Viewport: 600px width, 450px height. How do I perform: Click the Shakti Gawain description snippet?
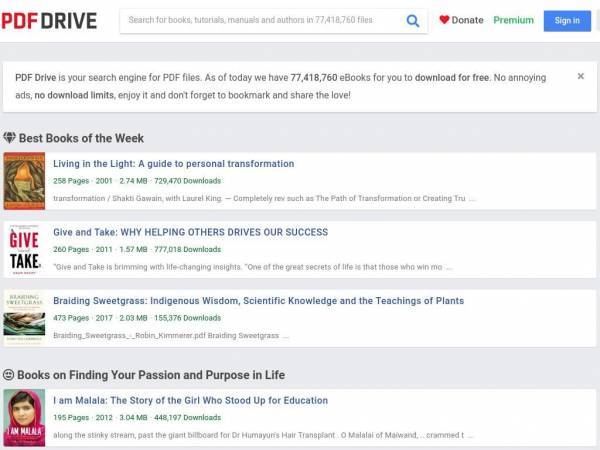[264, 198]
